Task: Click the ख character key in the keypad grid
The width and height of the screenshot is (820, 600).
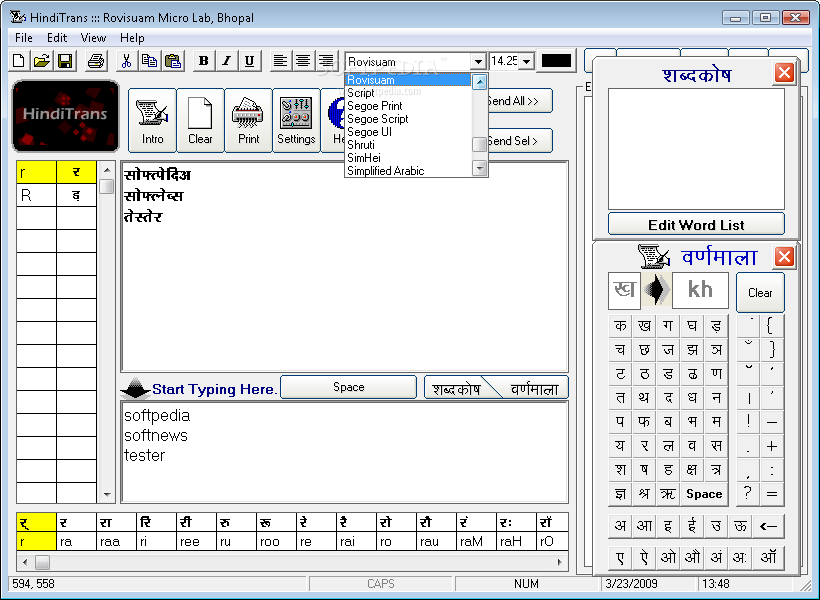Action: 644,326
